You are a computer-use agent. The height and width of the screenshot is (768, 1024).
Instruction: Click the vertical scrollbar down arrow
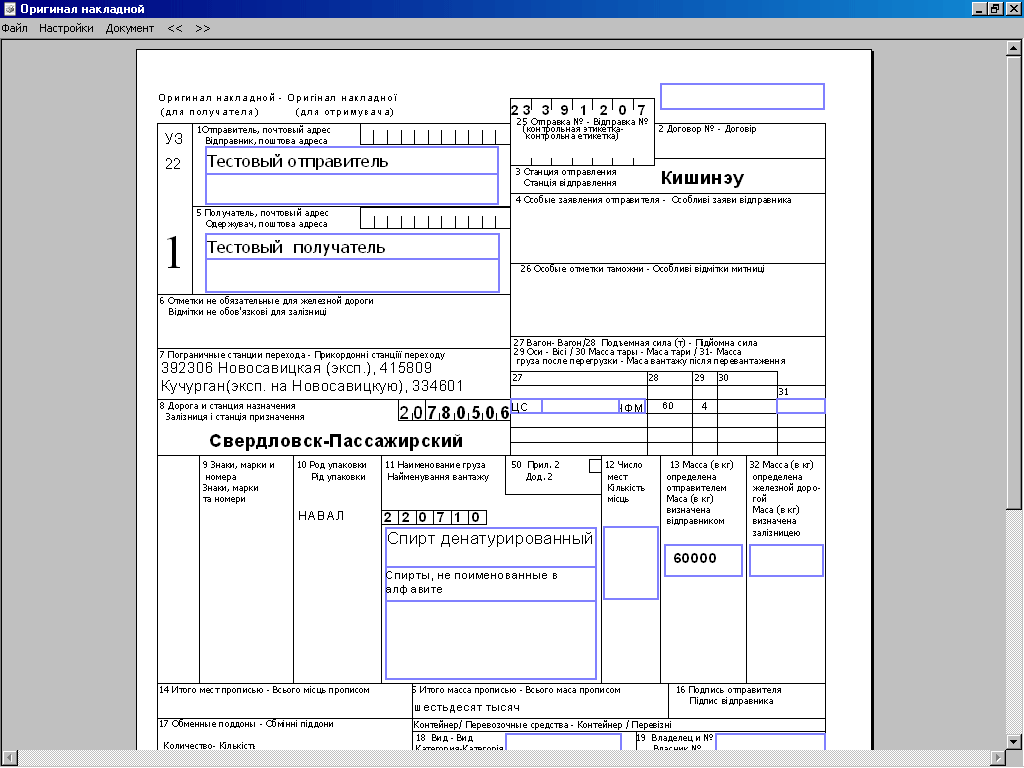tap(1014, 741)
